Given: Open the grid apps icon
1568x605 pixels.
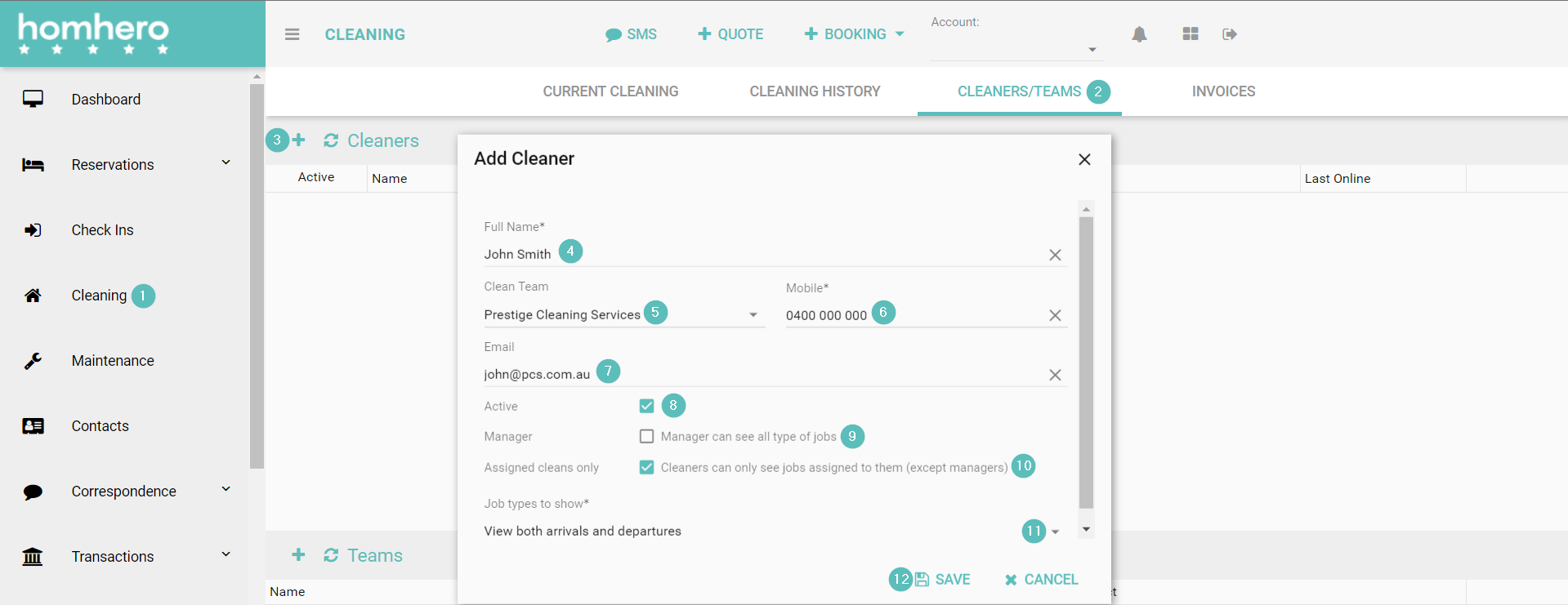Looking at the screenshot, I should [x=1191, y=34].
